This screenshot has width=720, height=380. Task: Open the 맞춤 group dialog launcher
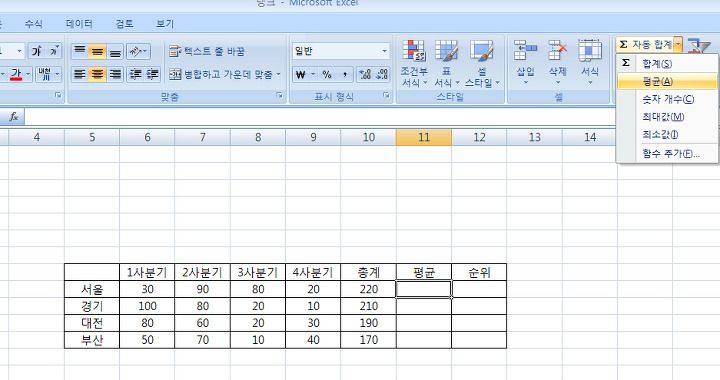pyautogui.click(x=279, y=95)
